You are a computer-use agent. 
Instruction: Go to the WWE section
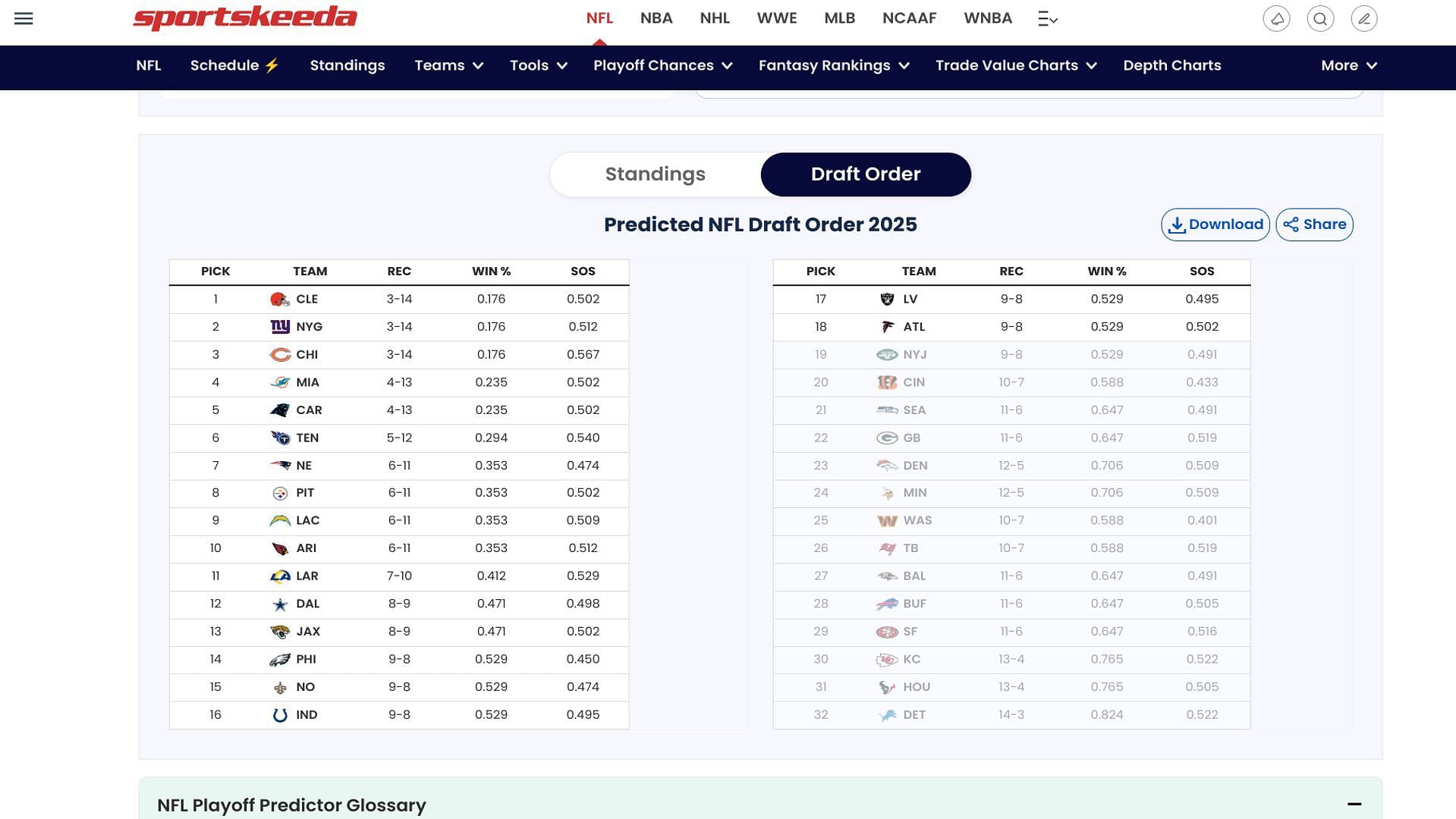777,18
